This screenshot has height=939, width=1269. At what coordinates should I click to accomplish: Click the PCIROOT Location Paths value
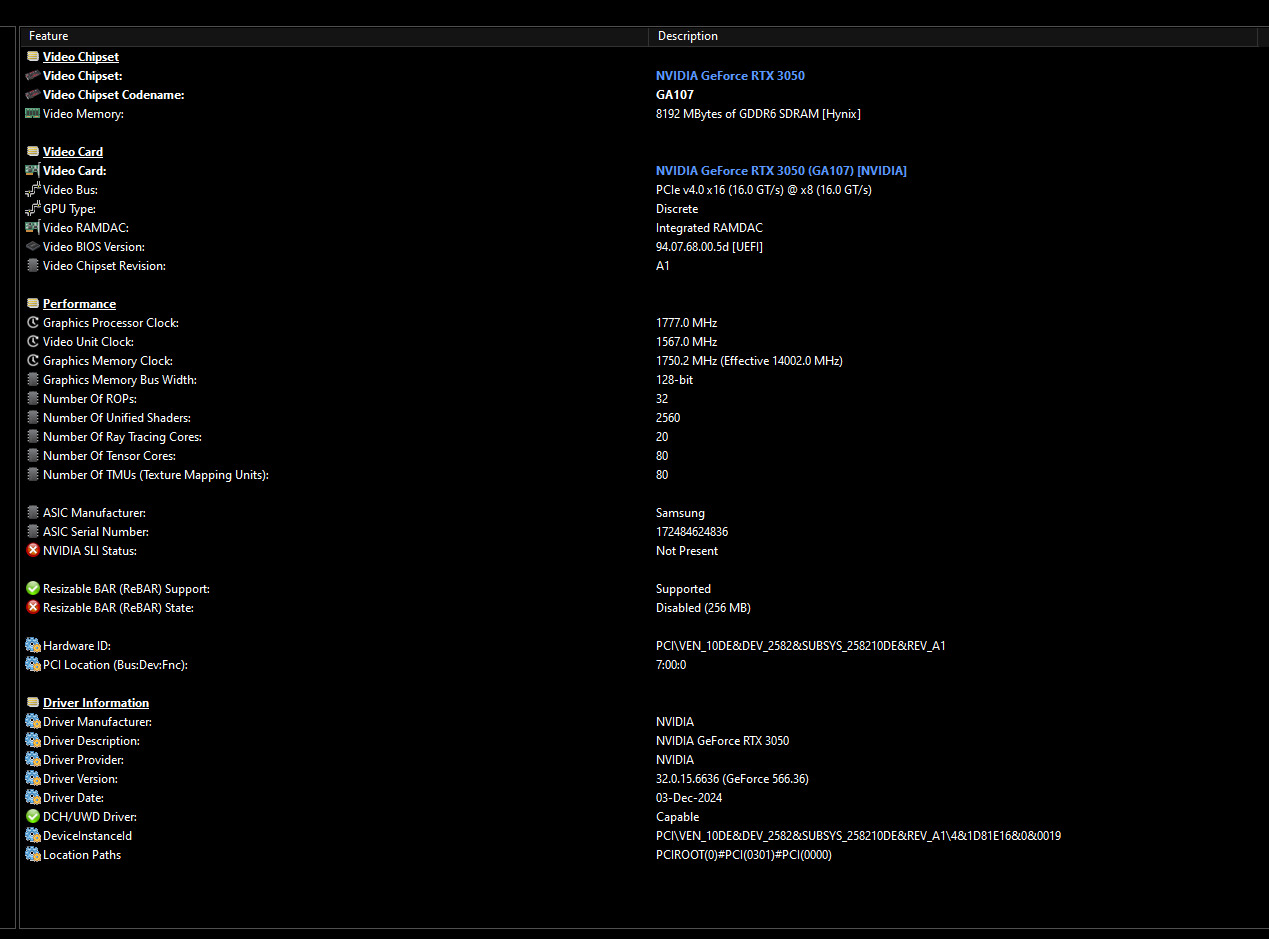743,855
